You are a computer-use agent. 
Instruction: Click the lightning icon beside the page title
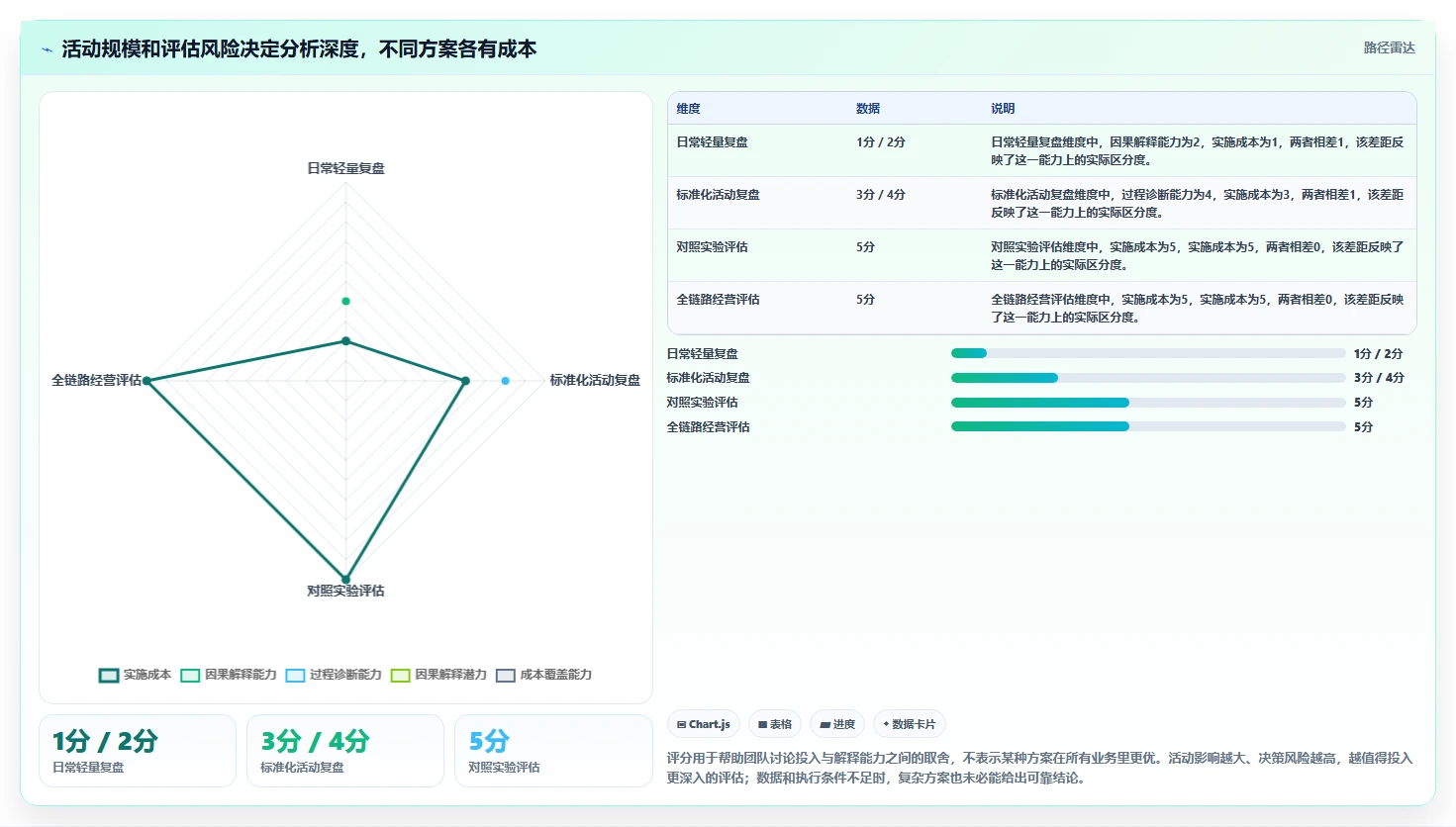tap(47, 49)
